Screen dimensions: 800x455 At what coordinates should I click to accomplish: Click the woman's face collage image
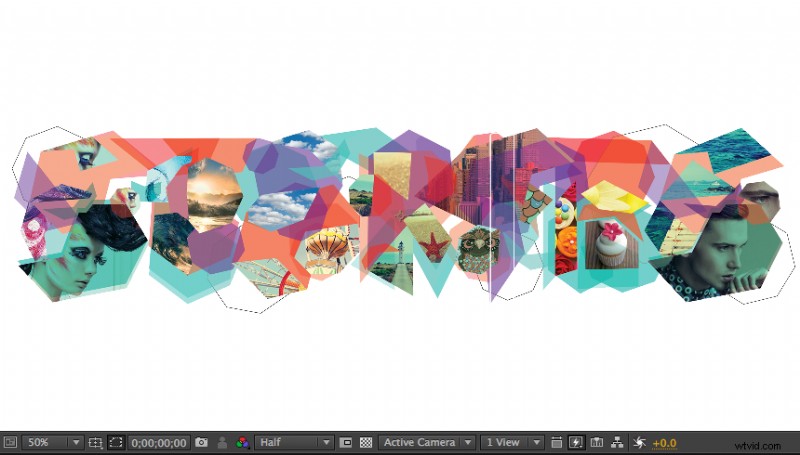(82, 252)
